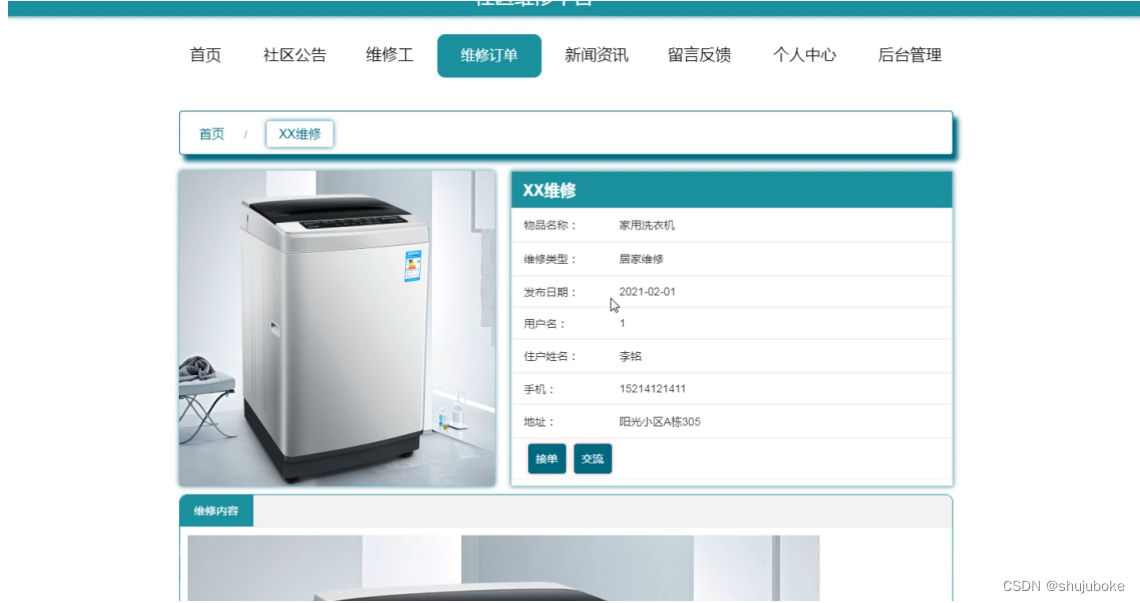Click the washing machine product image
The image size is (1140, 603).
click(337, 328)
